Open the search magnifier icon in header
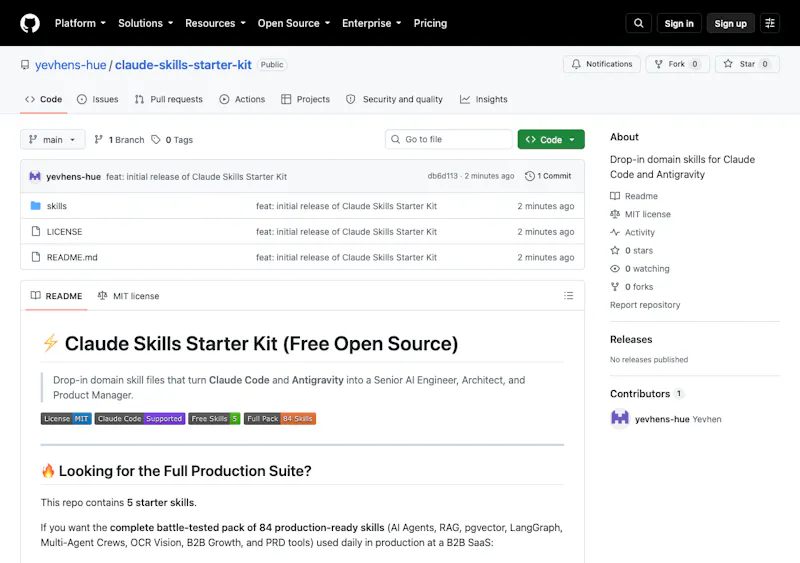The image size is (800, 563). (638, 23)
